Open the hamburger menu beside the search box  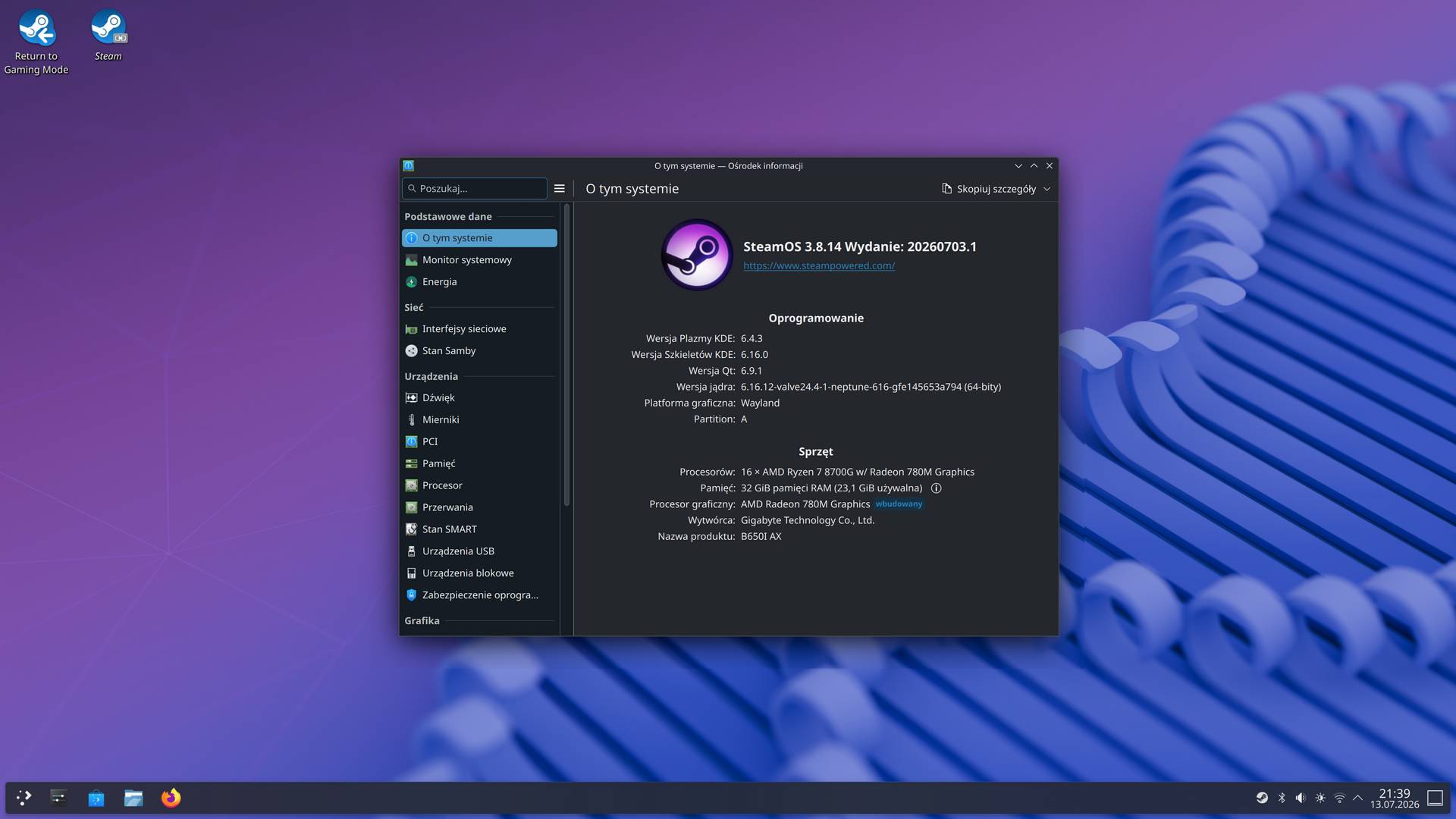tap(560, 189)
